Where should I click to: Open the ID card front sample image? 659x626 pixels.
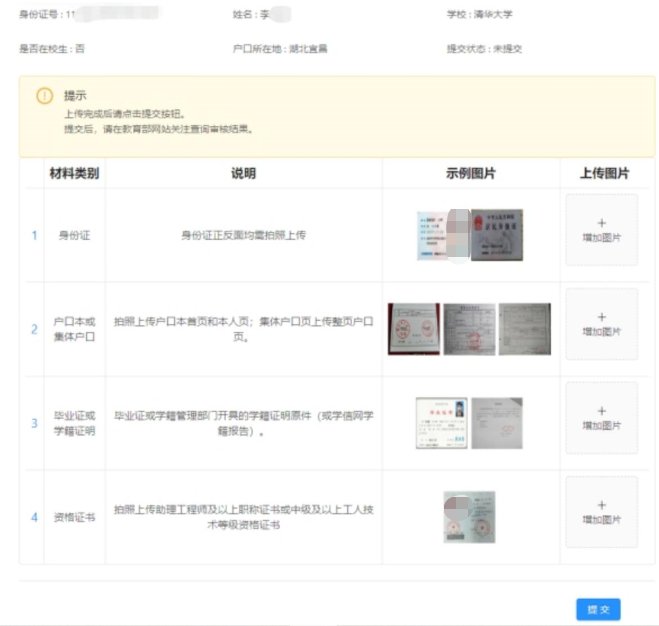pos(441,235)
